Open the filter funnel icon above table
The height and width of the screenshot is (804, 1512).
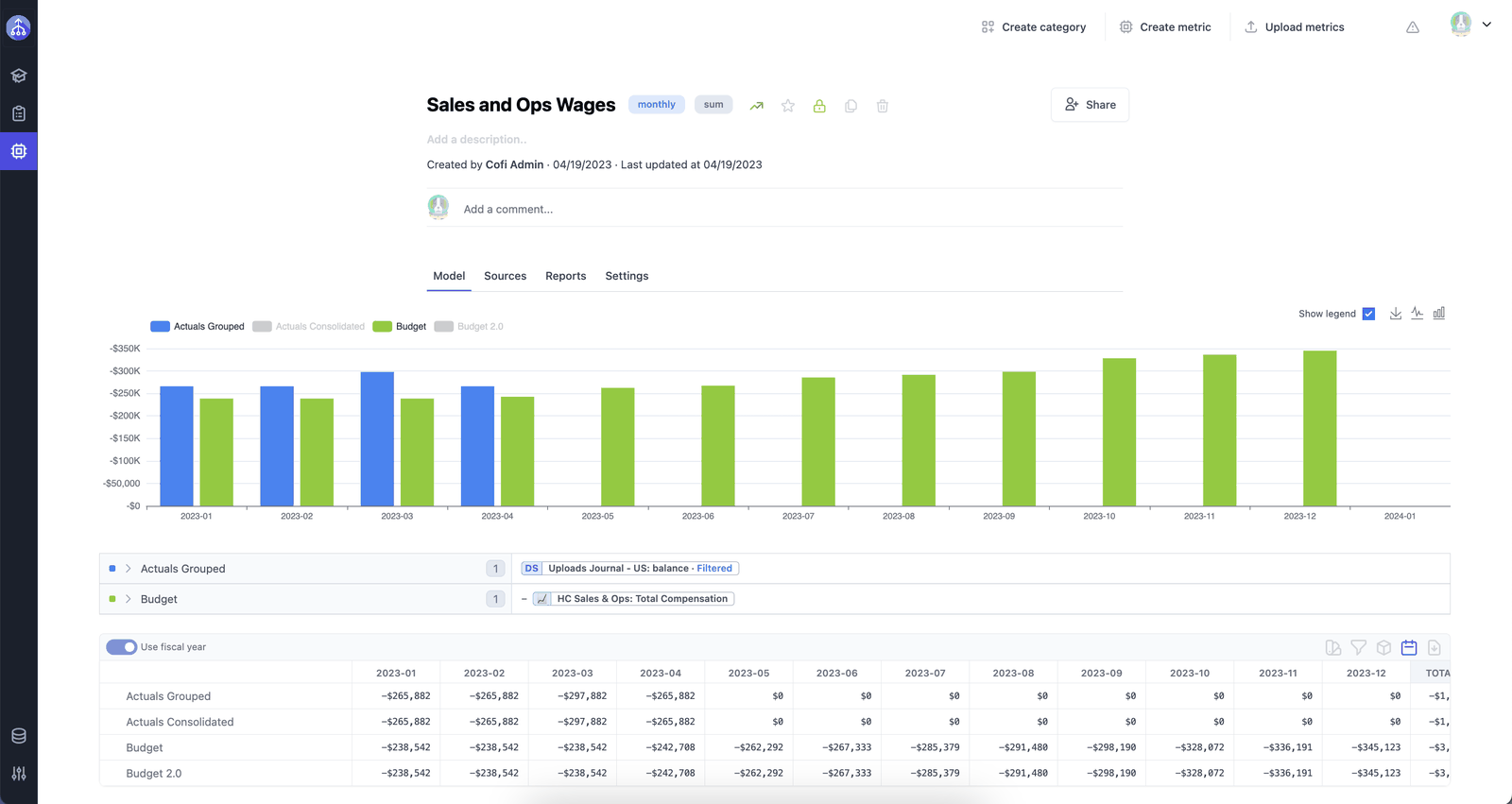click(1359, 647)
